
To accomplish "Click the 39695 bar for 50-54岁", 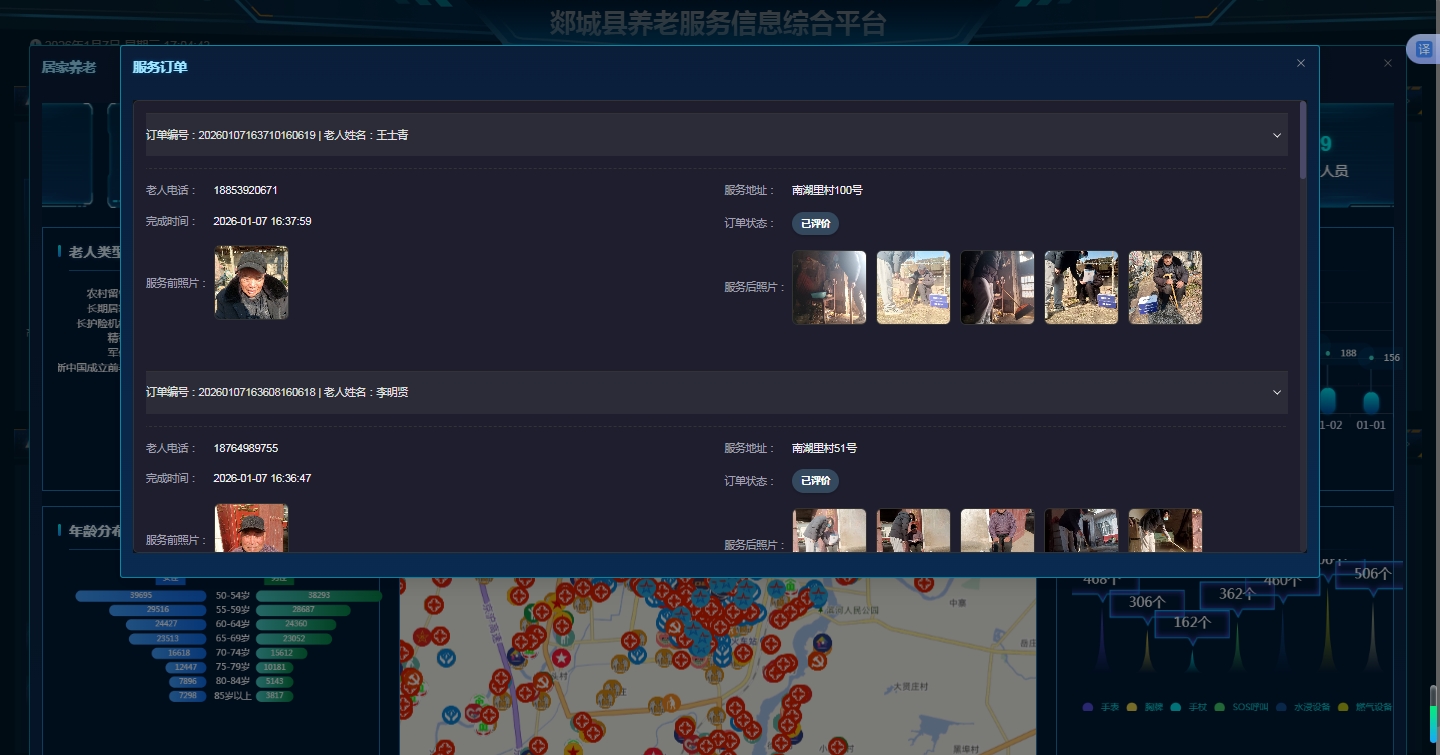I will [x=140, y=596].
